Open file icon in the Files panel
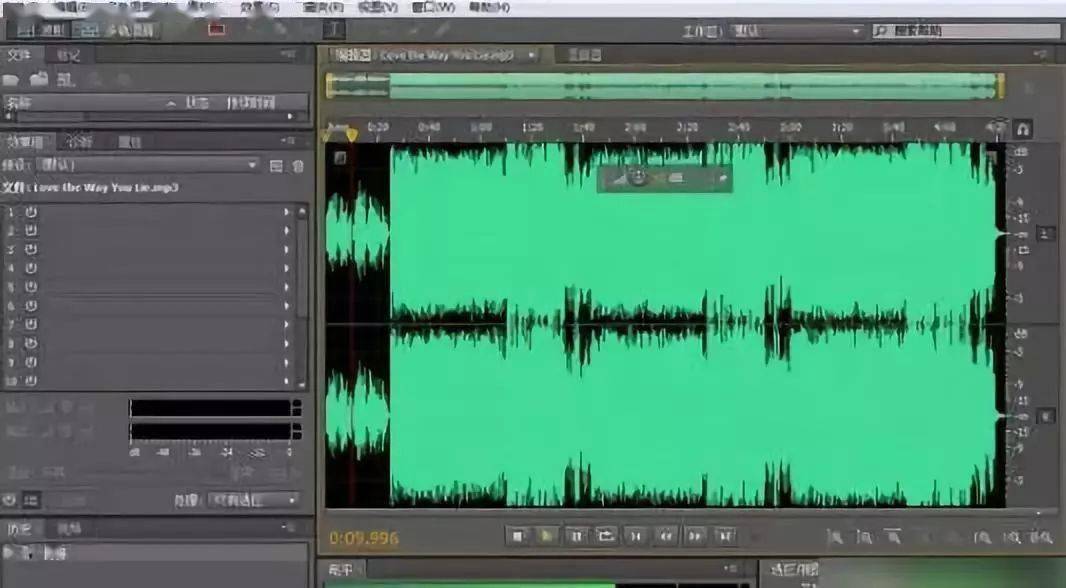This screenshot has width=1066, height=588. [12, 78]
